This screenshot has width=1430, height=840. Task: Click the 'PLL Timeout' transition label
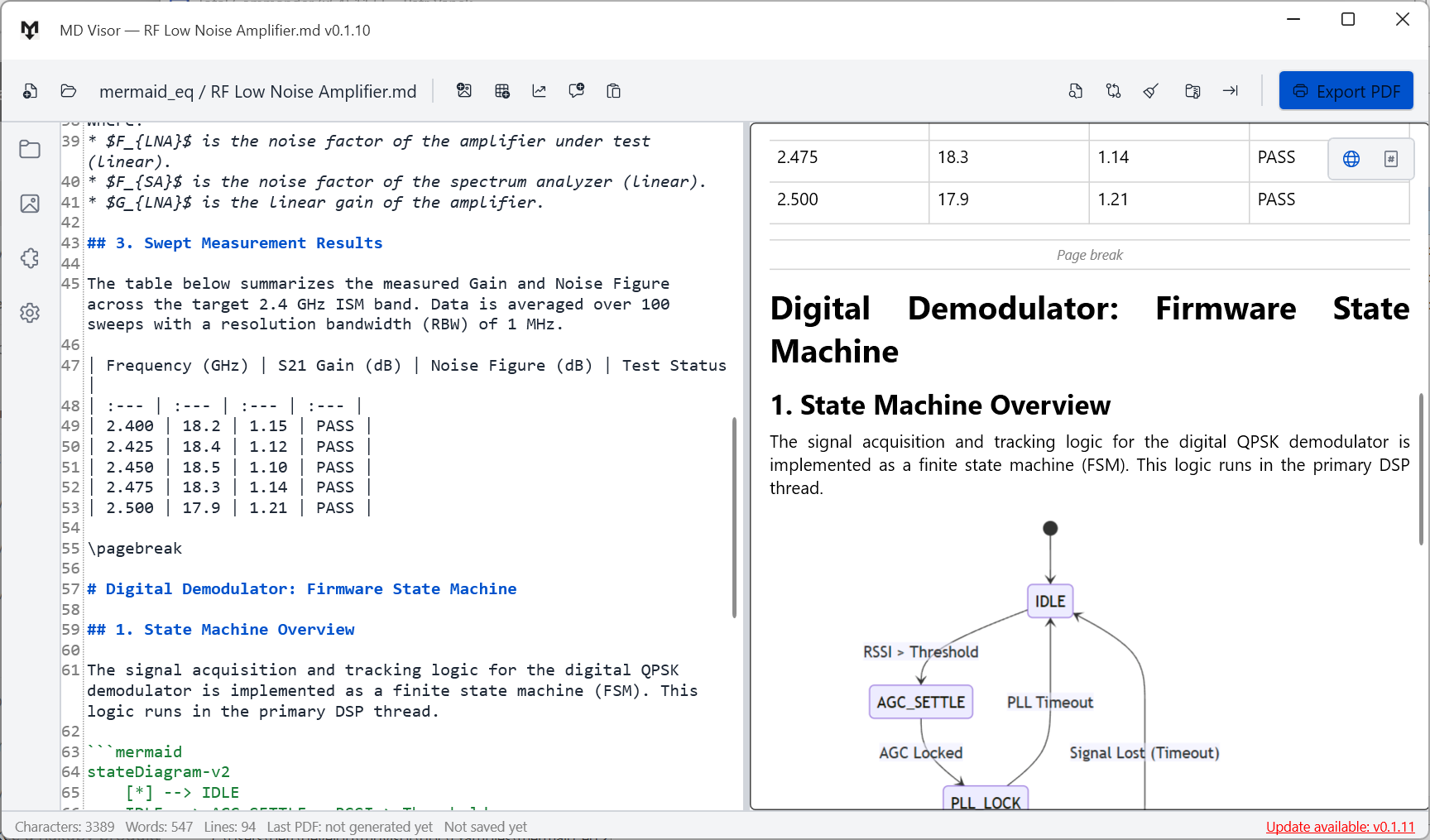[x=1050, y=703]
